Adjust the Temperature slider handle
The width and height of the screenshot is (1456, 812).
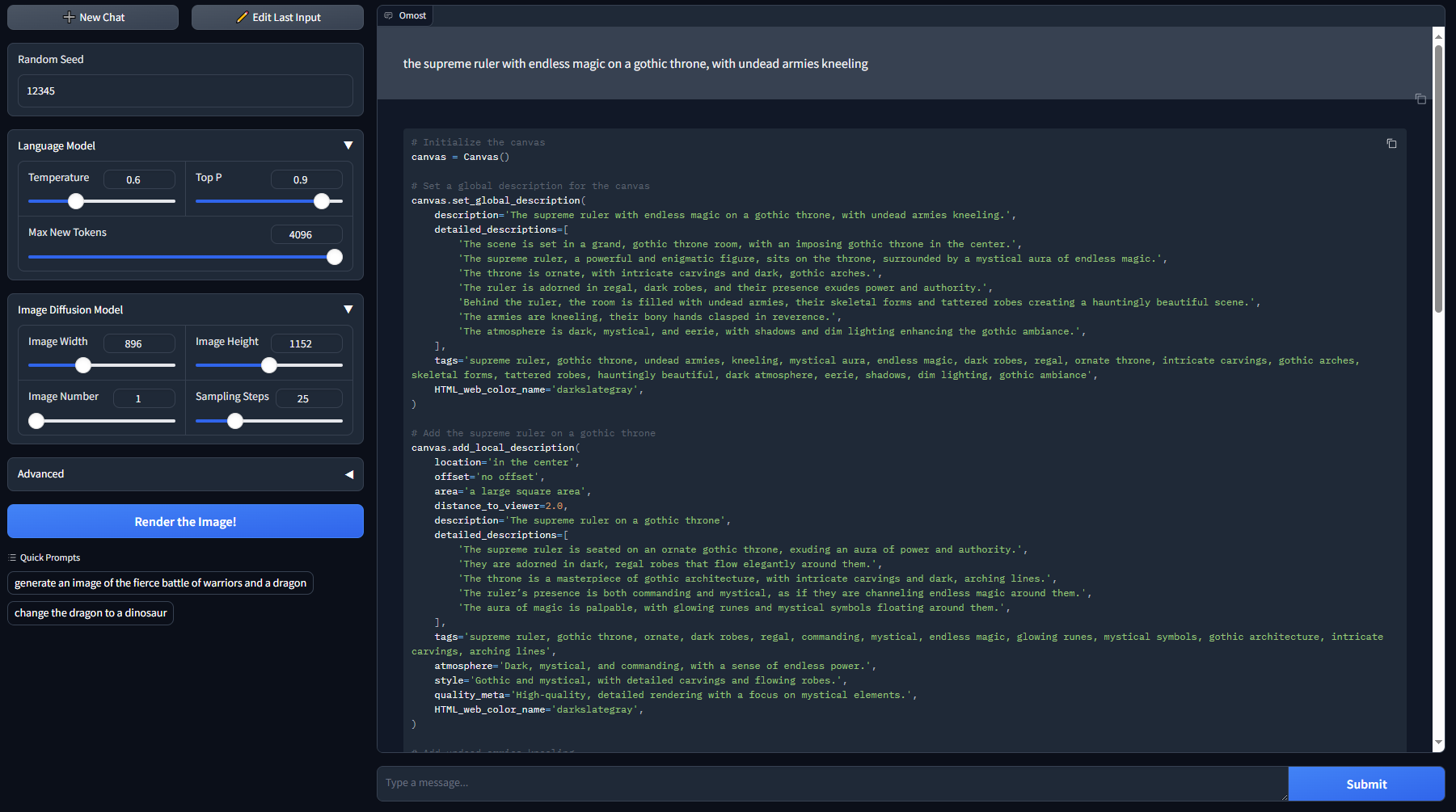[x=76, y=201]
